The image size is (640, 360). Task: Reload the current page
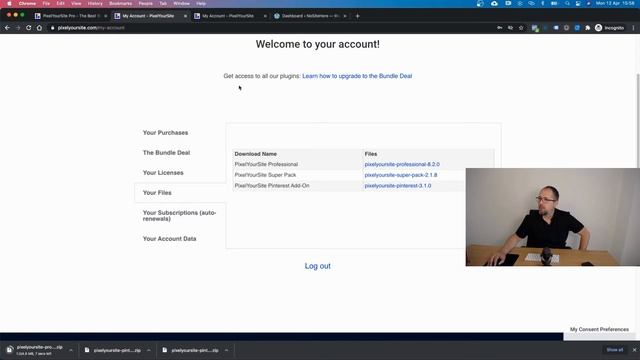tap(29, 28)
